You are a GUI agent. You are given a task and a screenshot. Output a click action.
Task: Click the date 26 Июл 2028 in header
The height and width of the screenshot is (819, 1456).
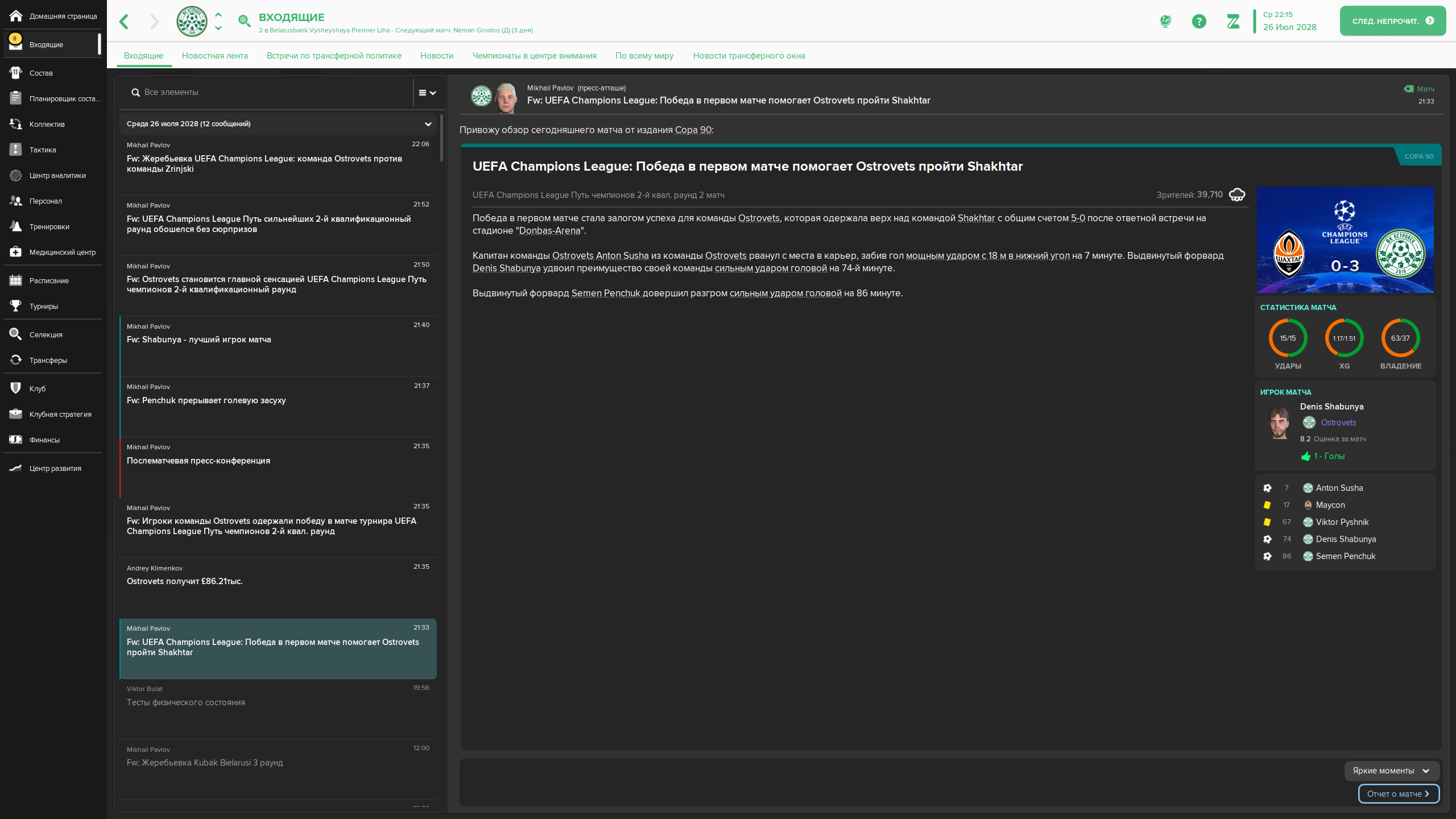(1289, 27)
